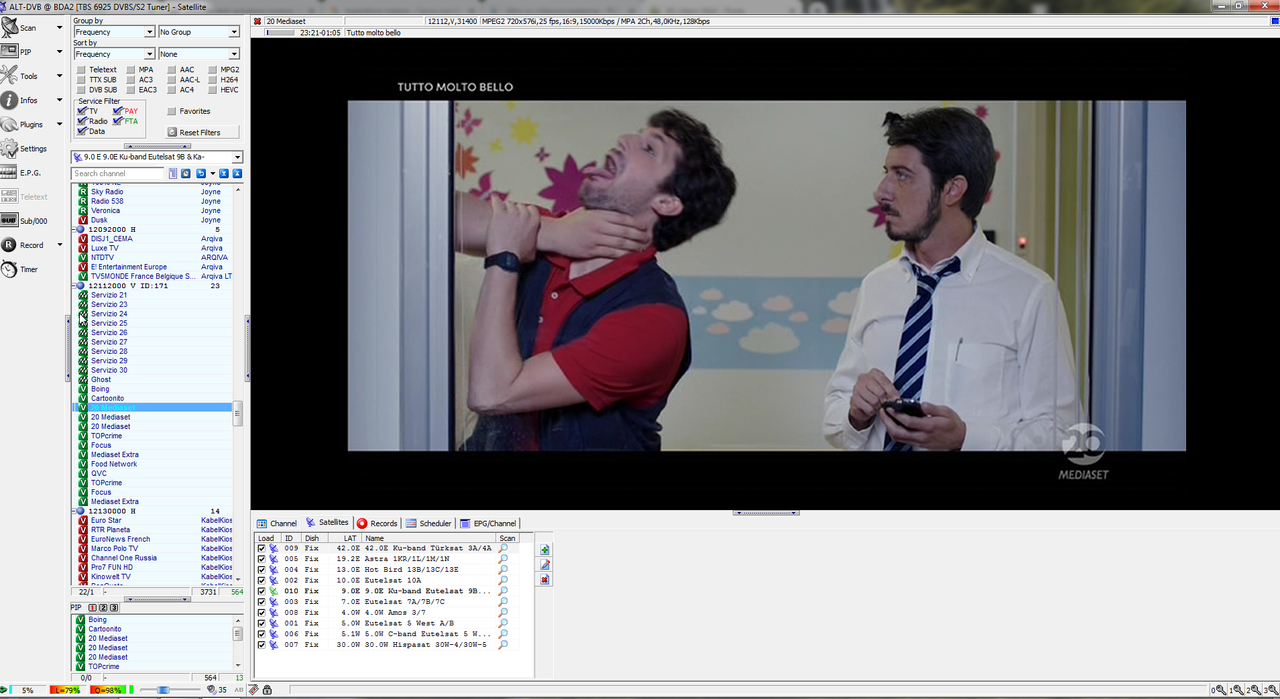Select PIP slot 2 button
This screenshot has height=699, width=1280.
coord(103,608)
